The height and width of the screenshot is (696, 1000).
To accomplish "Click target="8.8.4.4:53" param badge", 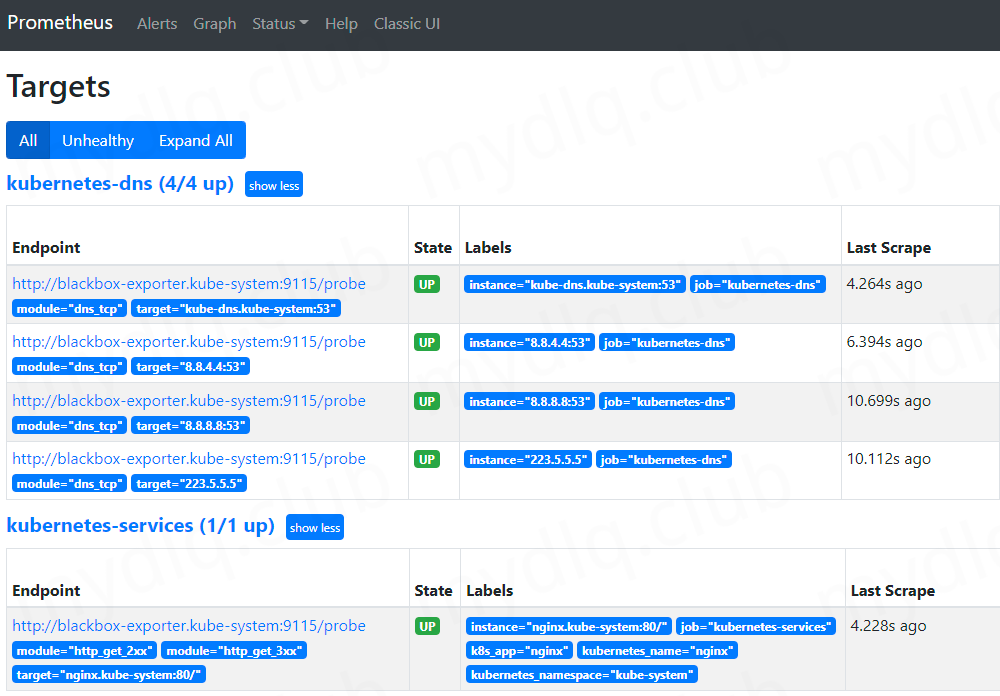I will pyautogui.click(x=190, y=367).
